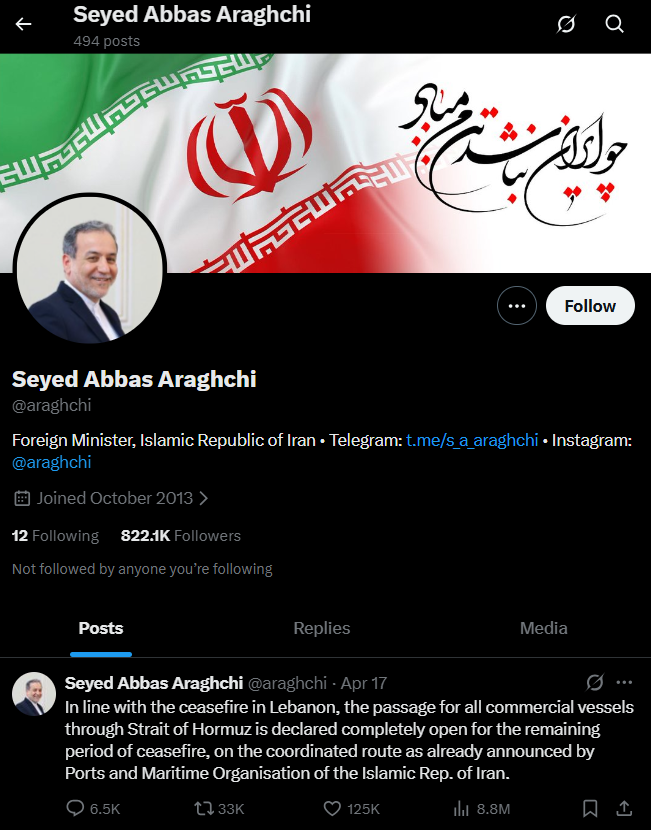Open the t.me/s_a_araghchi Telegram link
The width and height of the screenshot is (651, 830).
pyautogui.click(x=472, y=440)
